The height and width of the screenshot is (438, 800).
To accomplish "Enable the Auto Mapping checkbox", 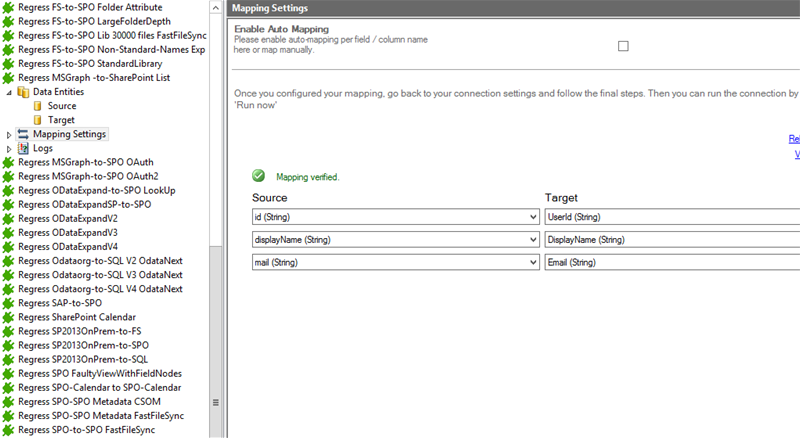I will point(623,46).
